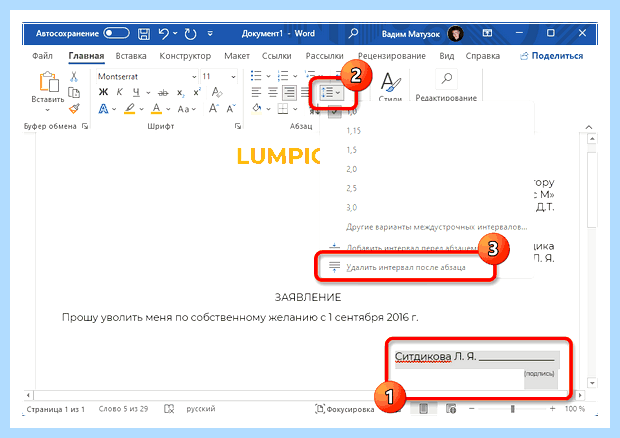Screen dimensions: 620x438
Task: Click the spelling check icon in status bar
Action: click(x=169, y=409)
